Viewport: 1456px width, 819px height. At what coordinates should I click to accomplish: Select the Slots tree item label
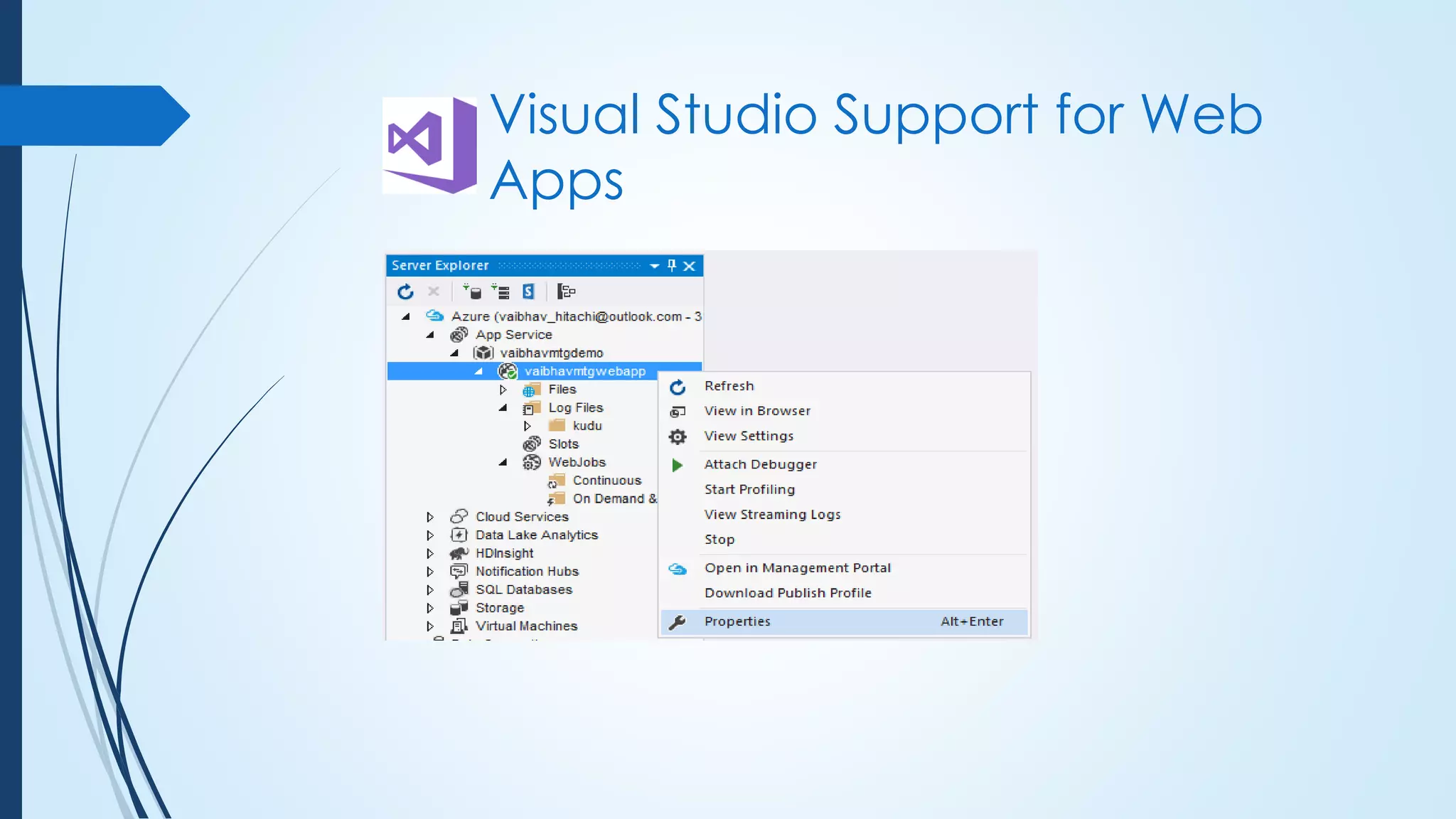[564, 444]
